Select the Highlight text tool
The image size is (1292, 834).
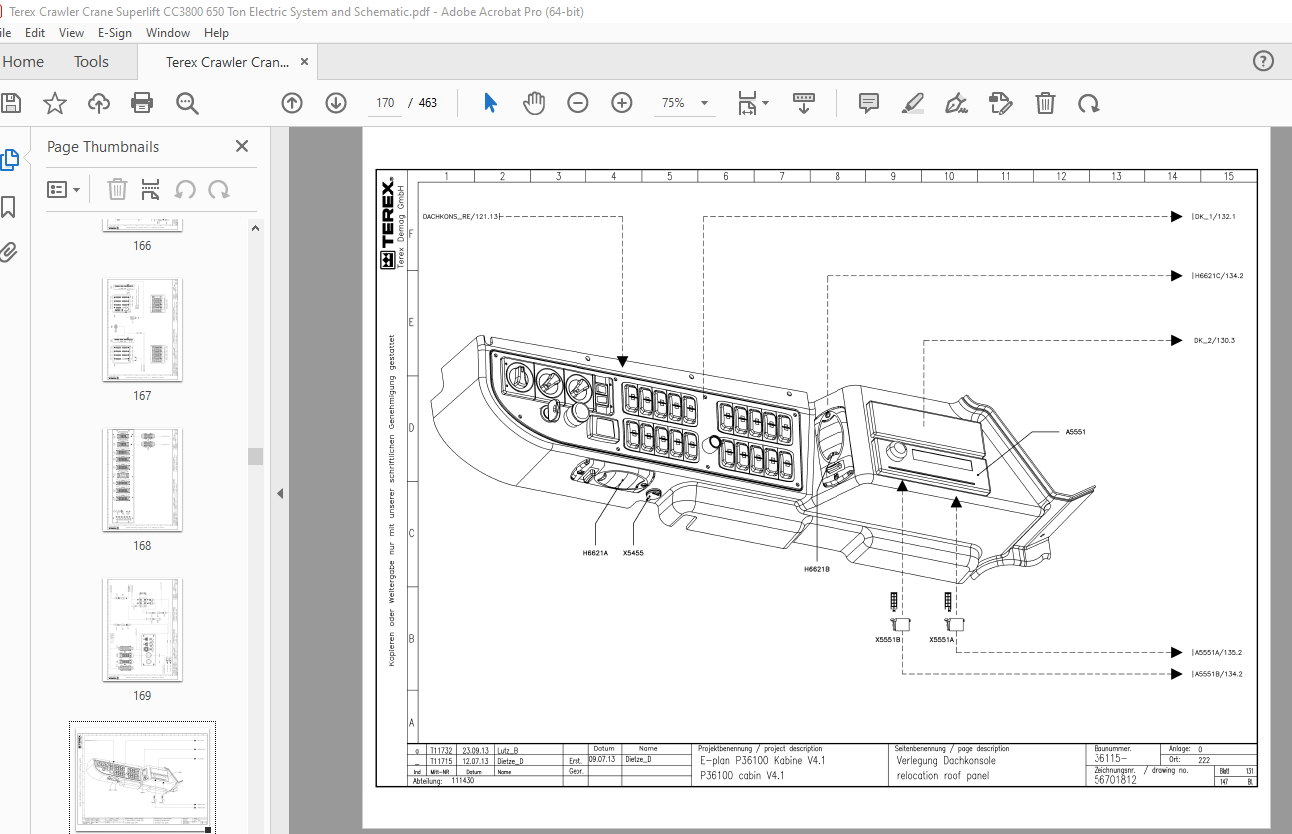[912, 103]
